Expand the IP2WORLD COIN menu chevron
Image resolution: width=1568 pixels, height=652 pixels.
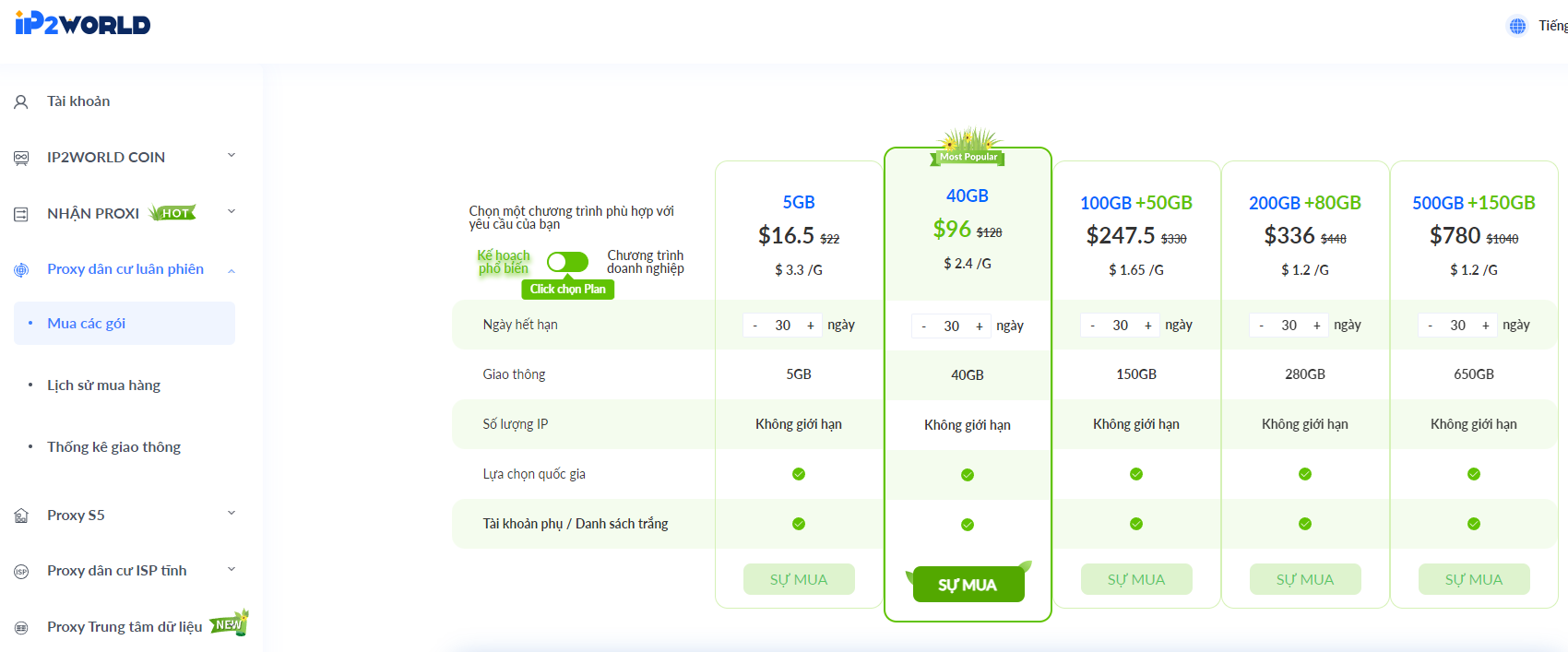232,156
